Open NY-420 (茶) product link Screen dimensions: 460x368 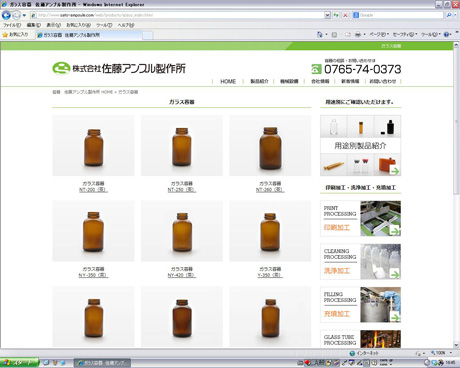[182, 275]
